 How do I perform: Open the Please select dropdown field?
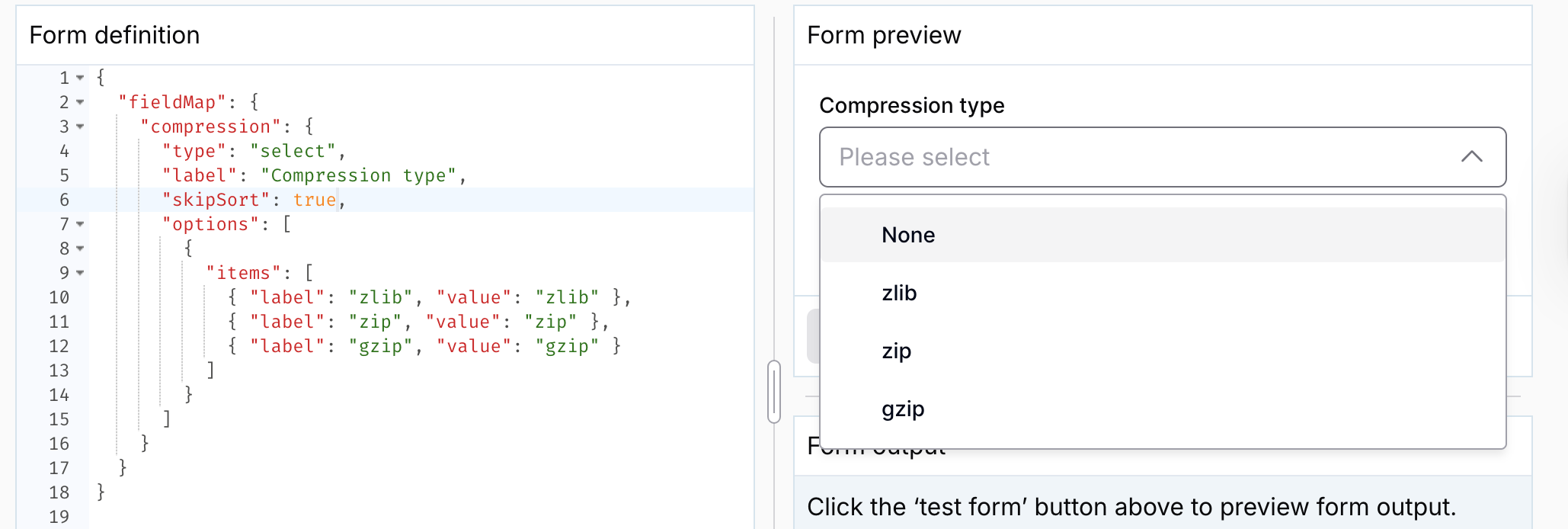tap(1163, 157)
